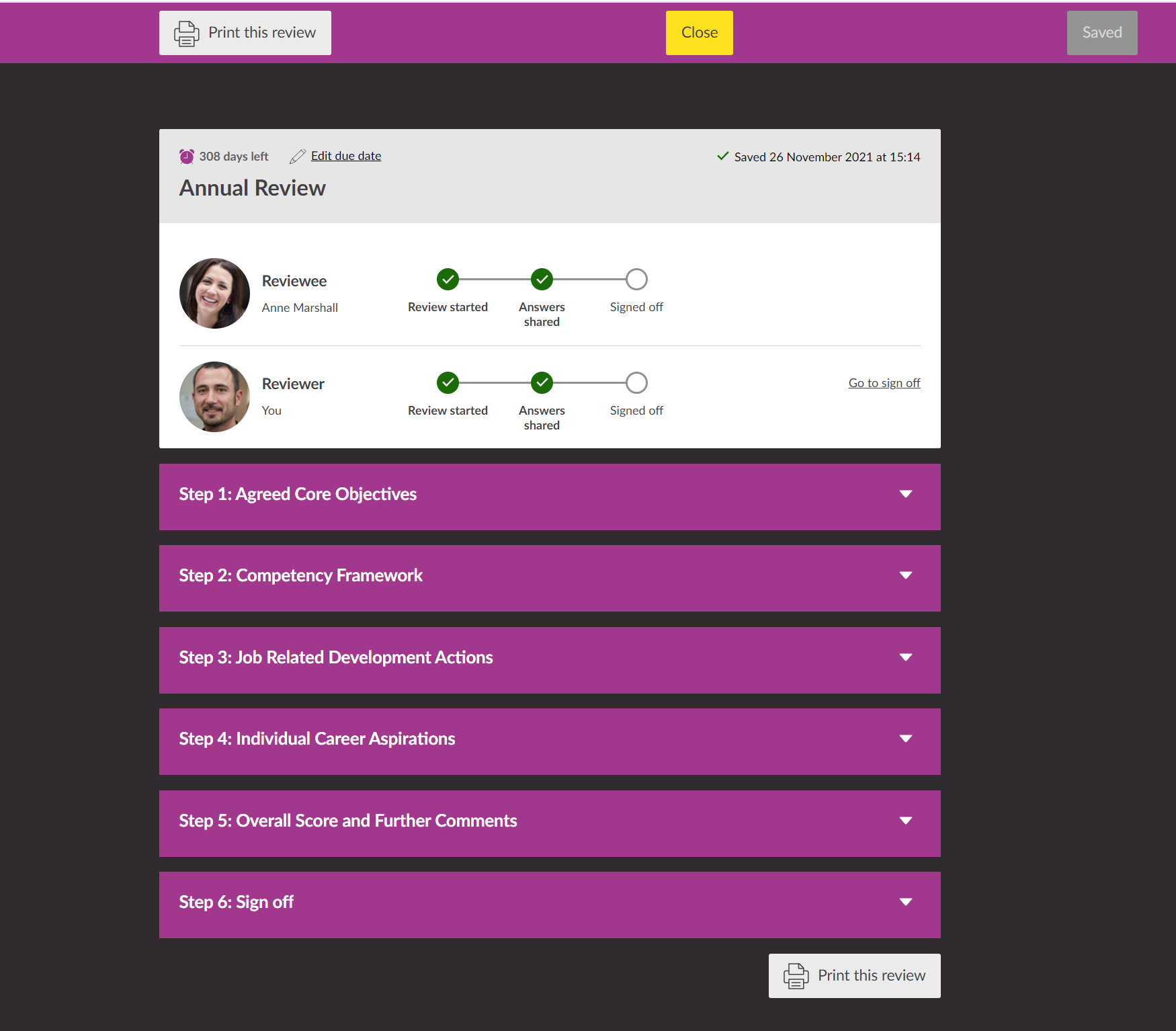Click the checkmark next to the saved timestamp

pyautogui.click(x=722, y=155)
